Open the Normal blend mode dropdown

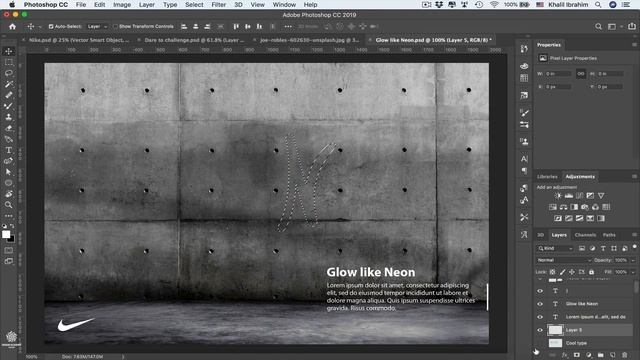564,260
